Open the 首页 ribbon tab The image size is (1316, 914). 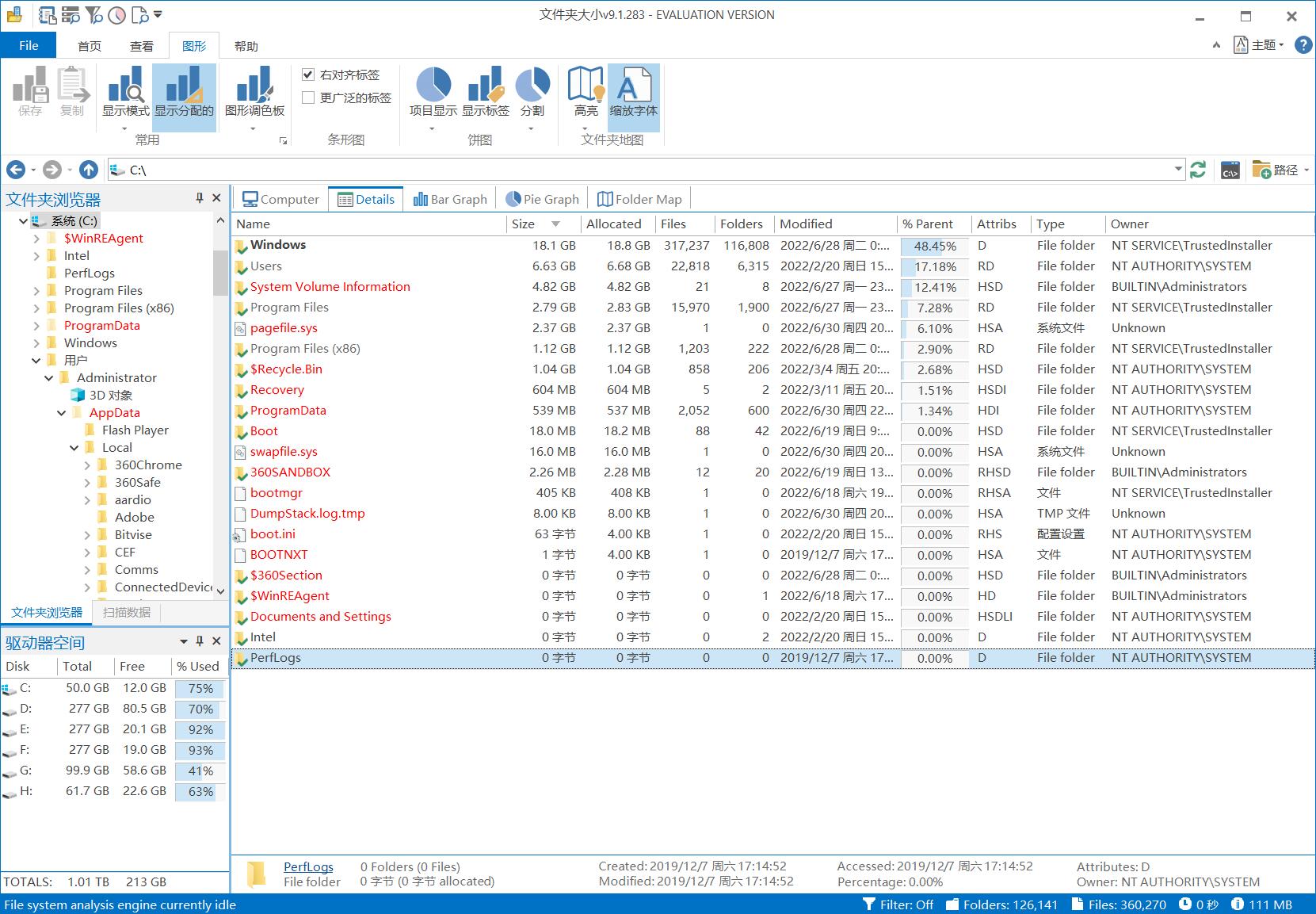(x=90, y=46)
